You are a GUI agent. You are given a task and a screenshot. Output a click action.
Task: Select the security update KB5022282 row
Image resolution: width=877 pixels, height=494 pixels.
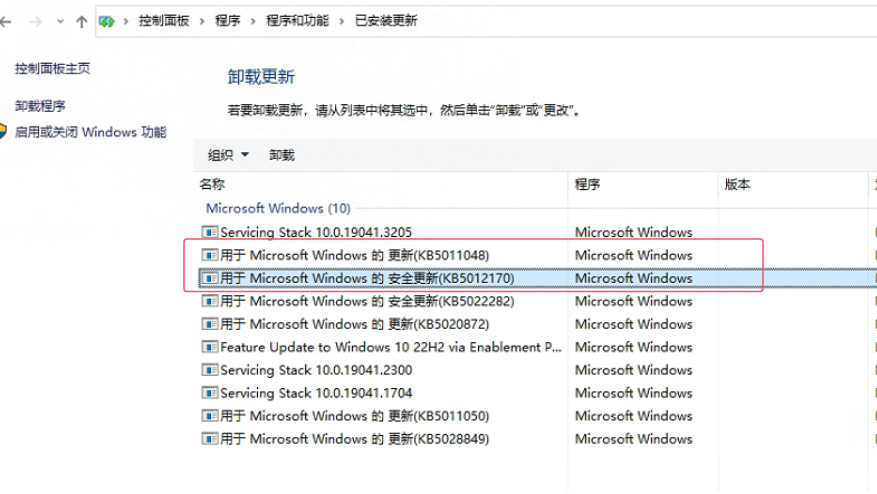(x=537, y=301)
